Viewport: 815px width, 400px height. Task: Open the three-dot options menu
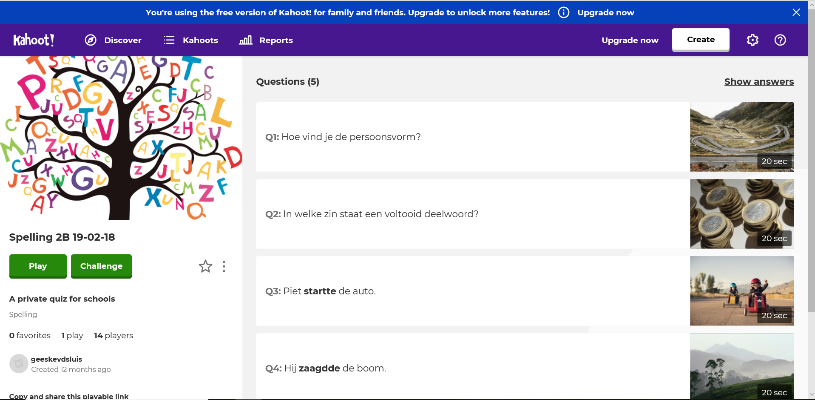pos(224,266)
